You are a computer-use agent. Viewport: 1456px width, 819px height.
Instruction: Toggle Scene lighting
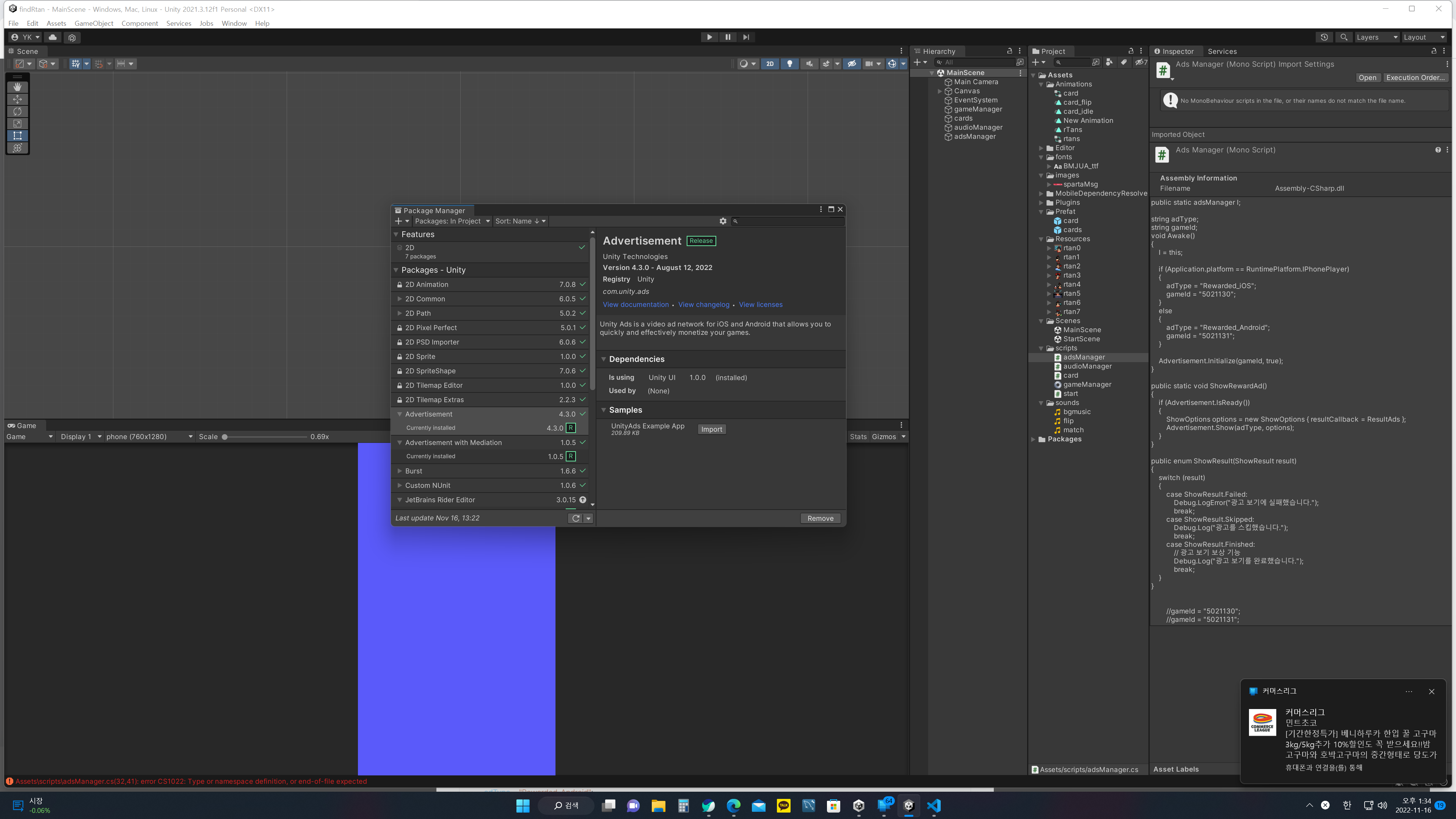789,64
